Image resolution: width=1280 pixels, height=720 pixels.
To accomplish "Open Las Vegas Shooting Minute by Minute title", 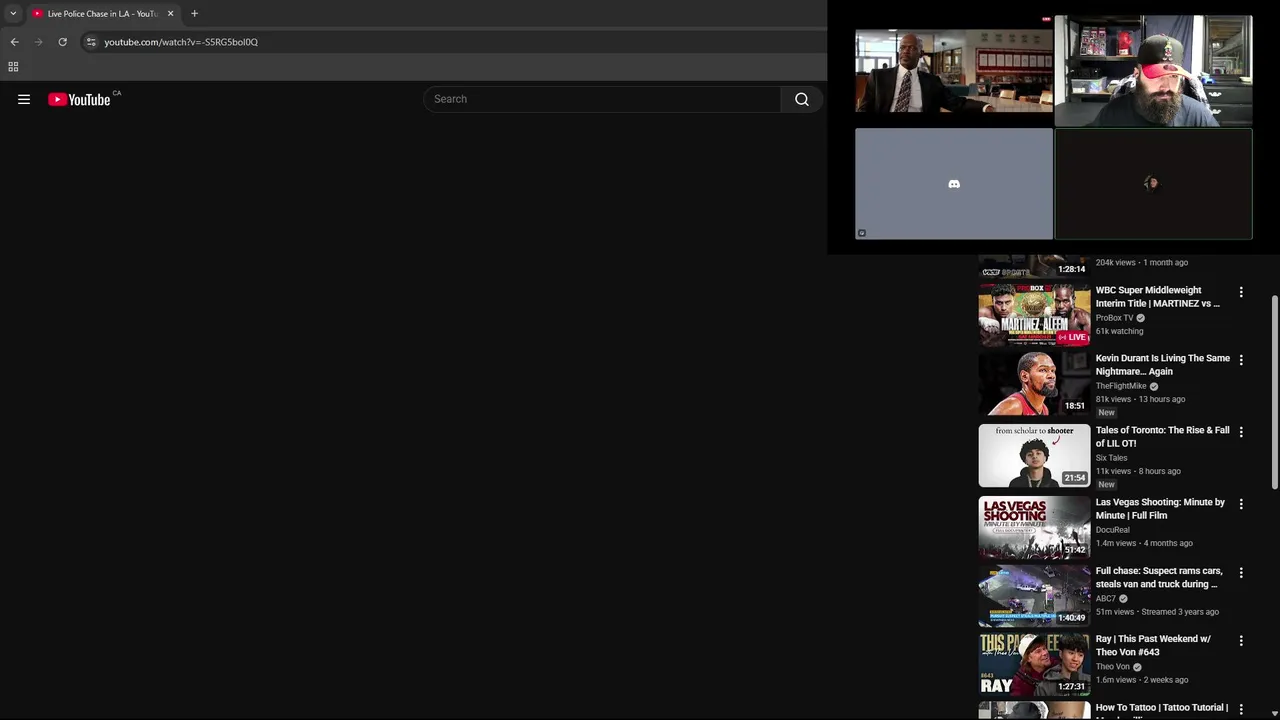I will pyautogui.click(x=1160, y=509).
